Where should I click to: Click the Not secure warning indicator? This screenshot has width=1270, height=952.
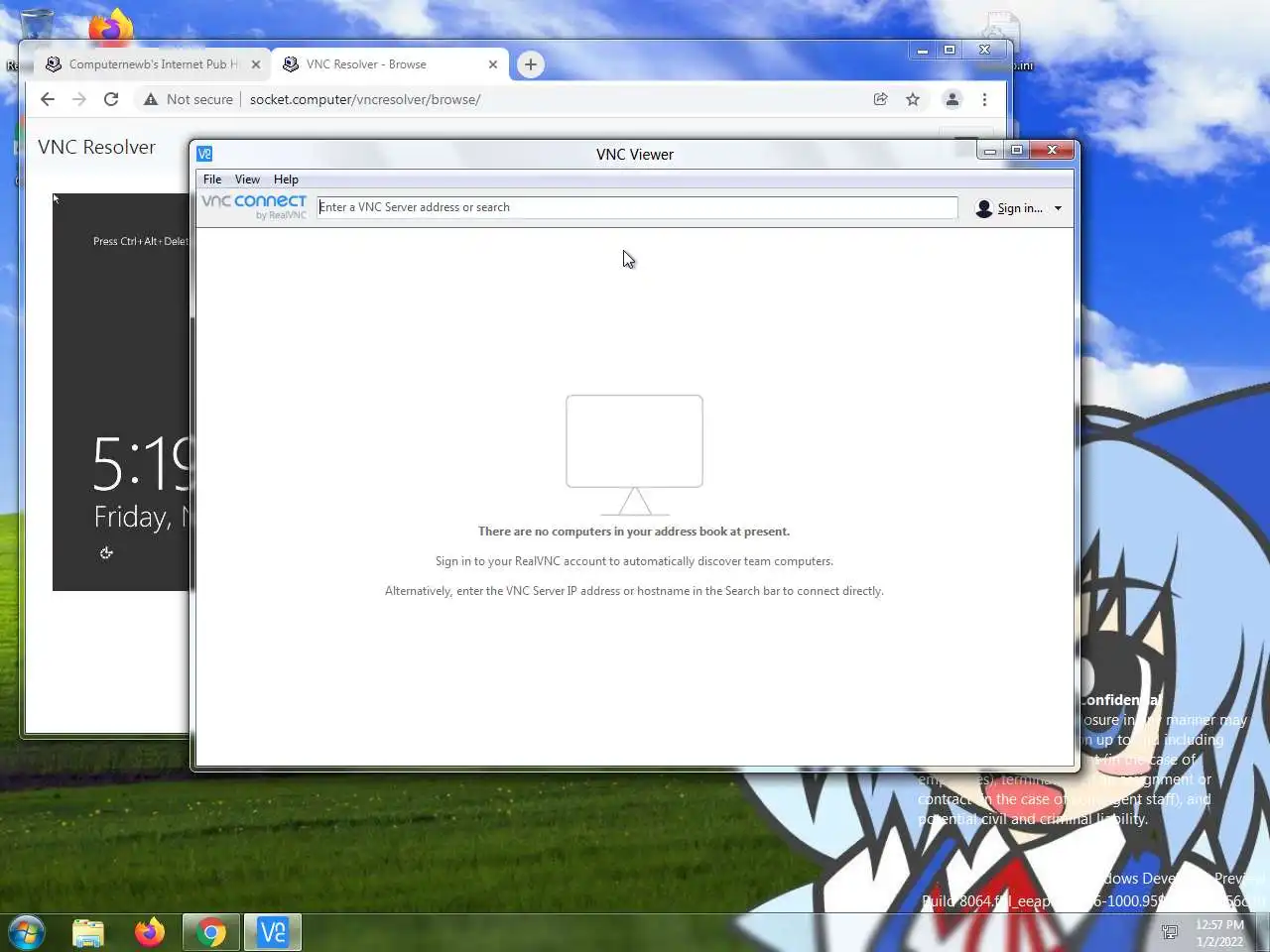point(189,99)
